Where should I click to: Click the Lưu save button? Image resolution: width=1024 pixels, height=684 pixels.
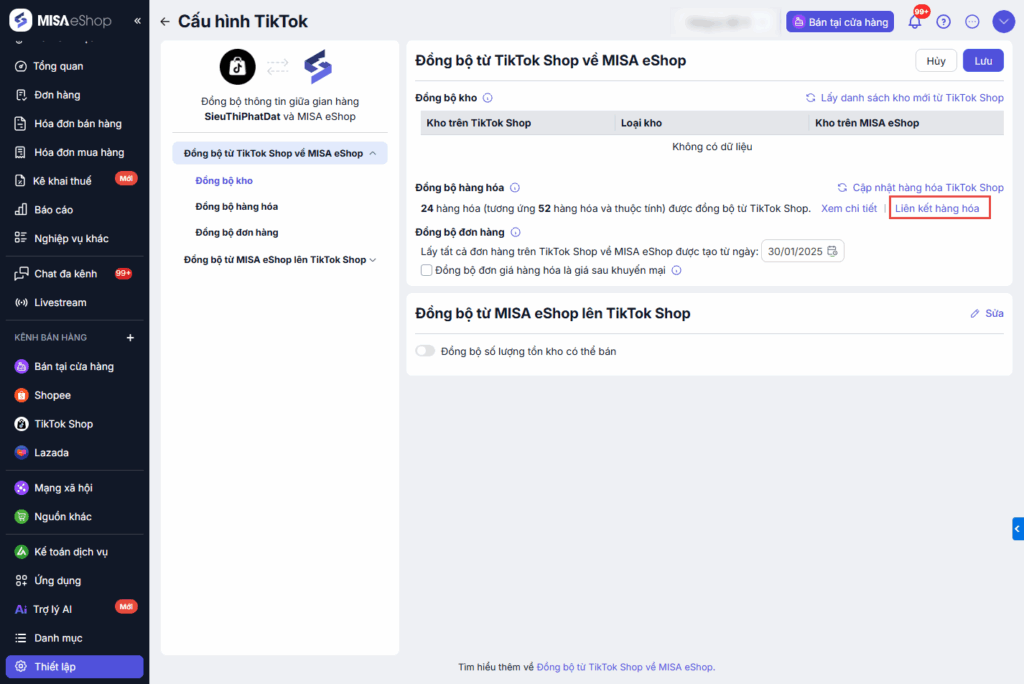[x=983, y=61]
